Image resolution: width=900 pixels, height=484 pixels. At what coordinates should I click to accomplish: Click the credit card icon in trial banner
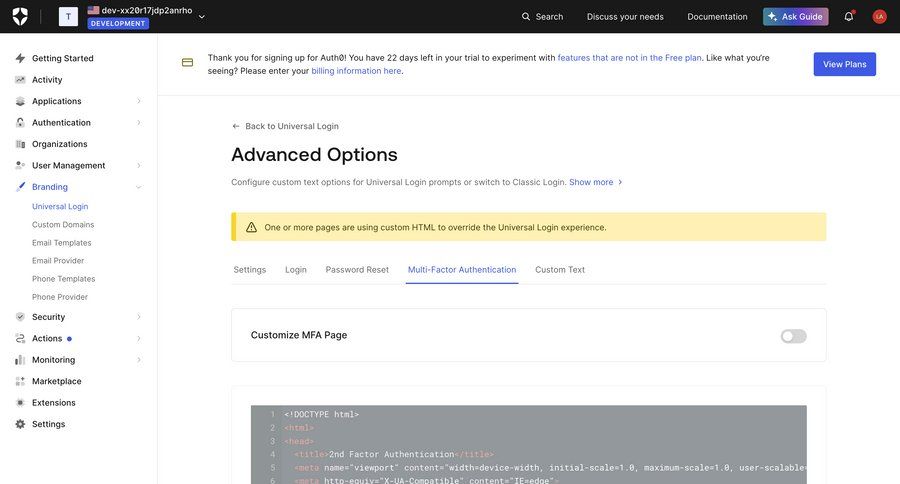(x=187, y=63)
